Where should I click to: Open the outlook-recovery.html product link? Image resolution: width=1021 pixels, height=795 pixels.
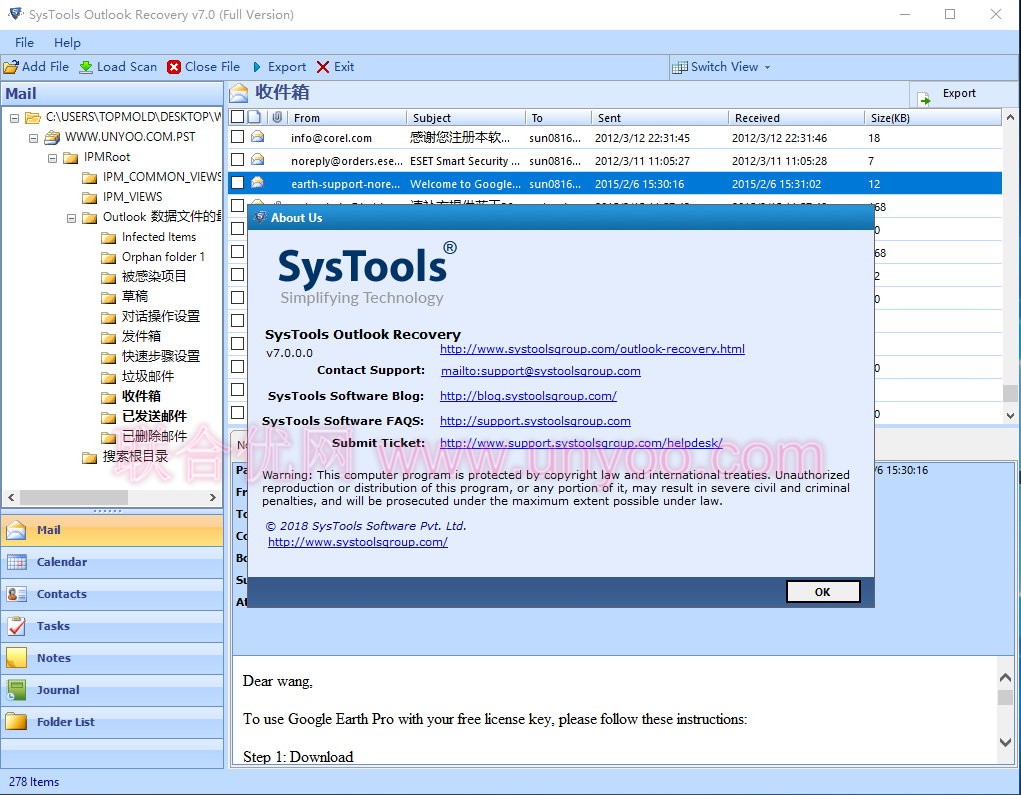(592, 349)
